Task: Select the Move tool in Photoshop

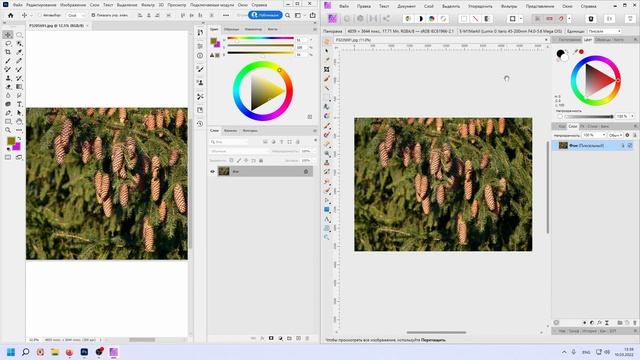Action: (x=8, y=35)
